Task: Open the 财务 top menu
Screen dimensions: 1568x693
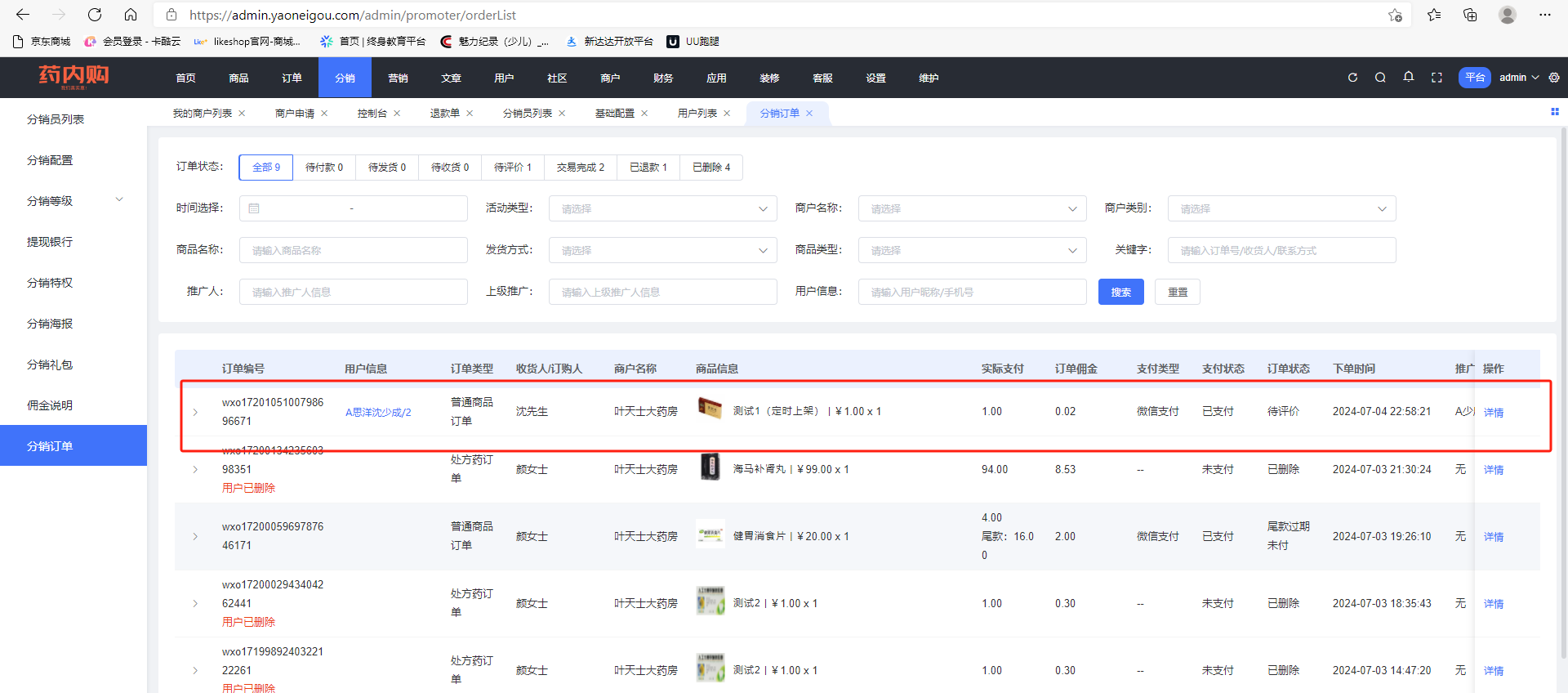Action: pos(663,78)
